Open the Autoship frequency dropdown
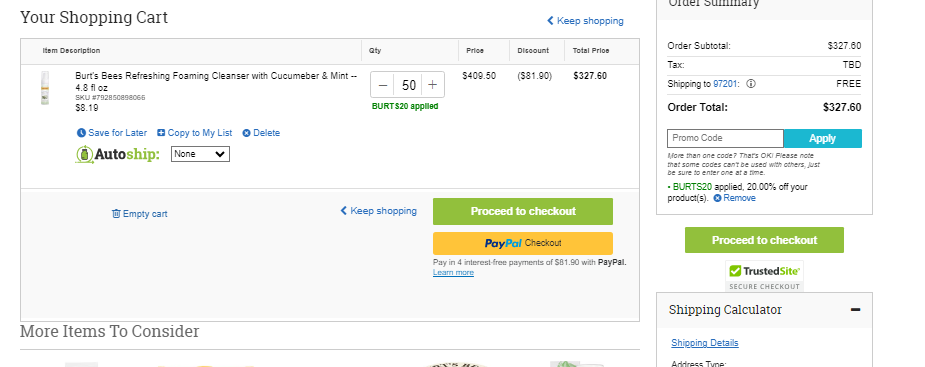The height and width of the screenshot is (367, 925). (x=200, y=154)
